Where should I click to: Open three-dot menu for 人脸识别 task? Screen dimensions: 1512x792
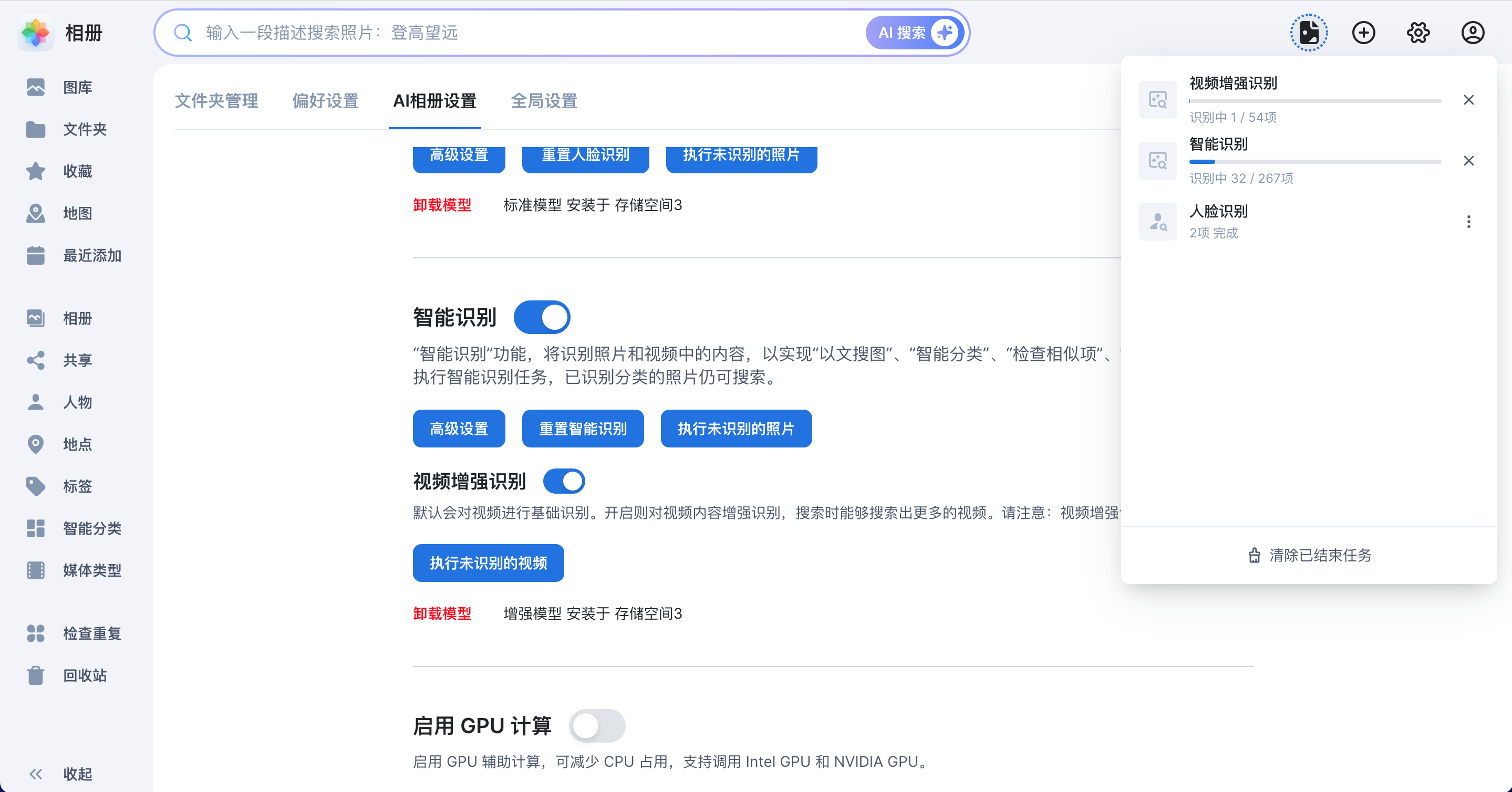[1468, 222]
